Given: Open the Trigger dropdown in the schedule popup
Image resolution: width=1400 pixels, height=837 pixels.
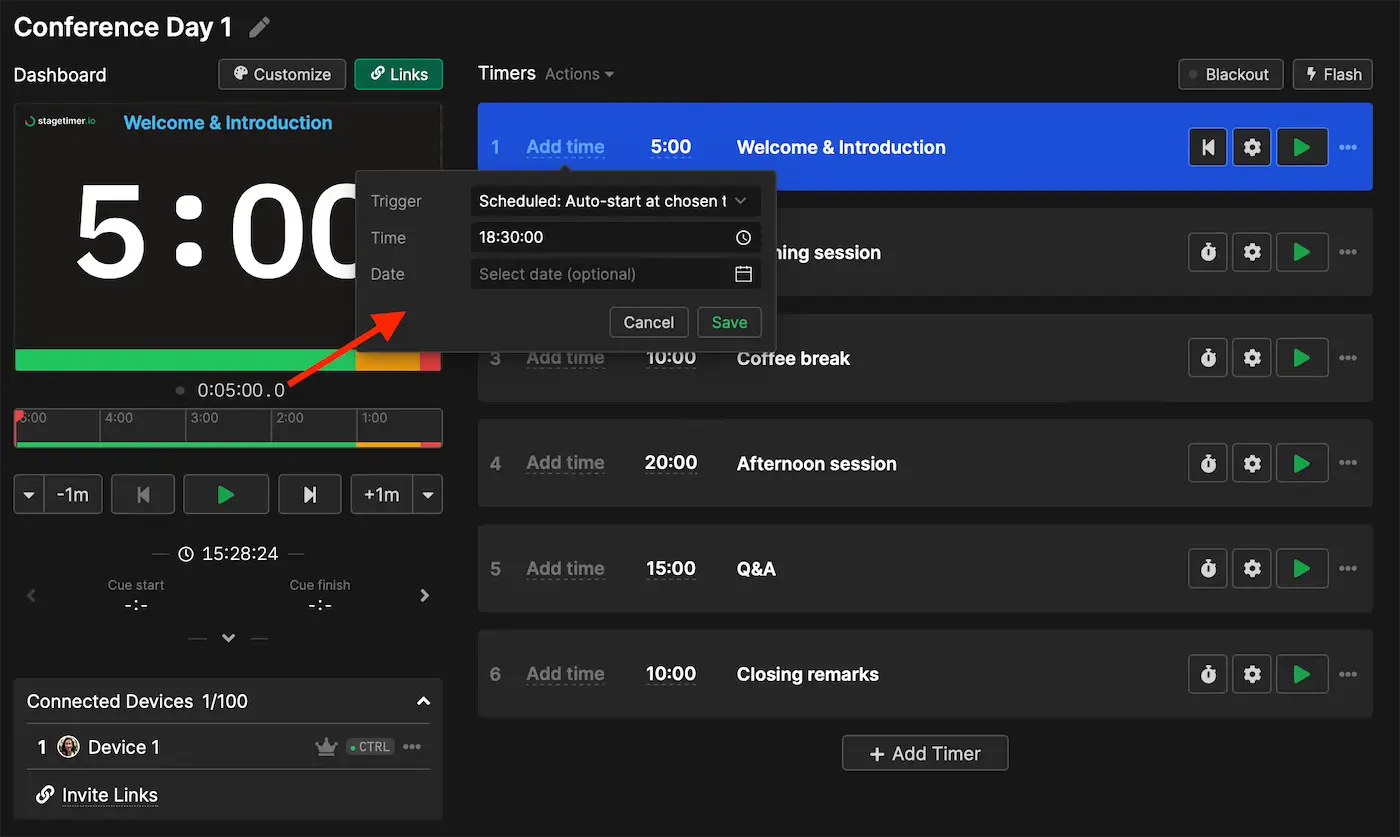Looking at the screenshot, I should click(x=615, y=201).
